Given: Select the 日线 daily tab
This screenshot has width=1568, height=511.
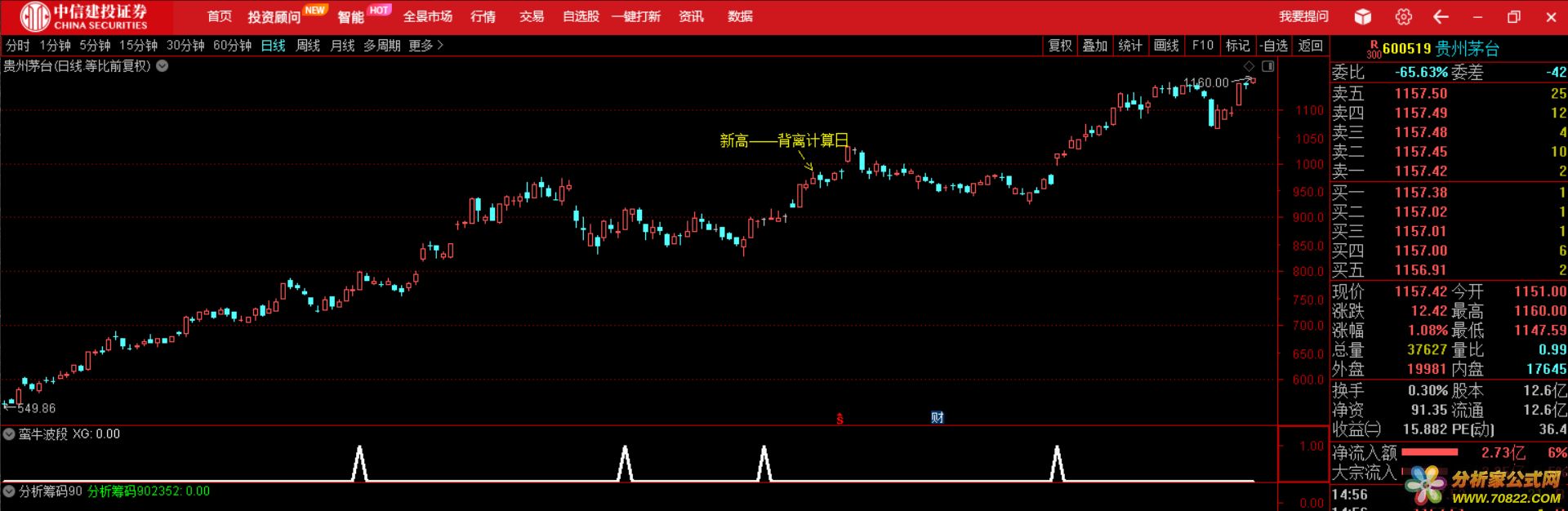Looking at the screenshot, I should pyautogui.click(x=273, y=46).
